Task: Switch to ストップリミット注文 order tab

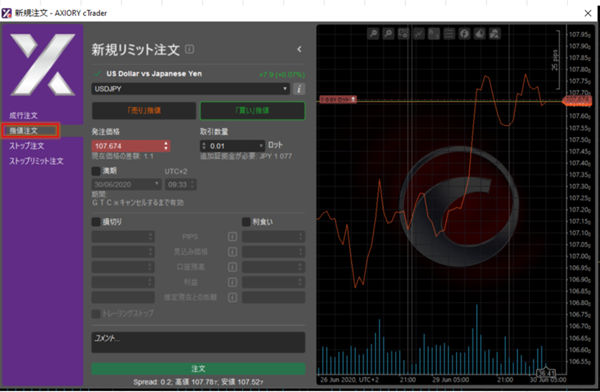Action: [x=36, y=161]
